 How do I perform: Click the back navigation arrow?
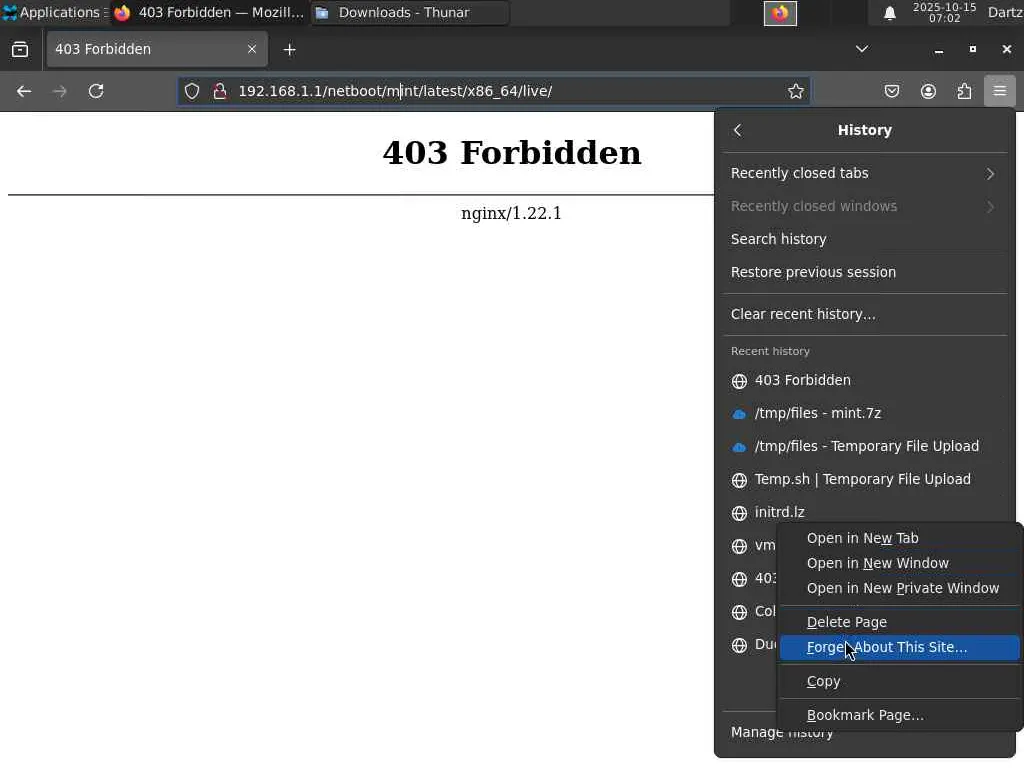[24, 91]
